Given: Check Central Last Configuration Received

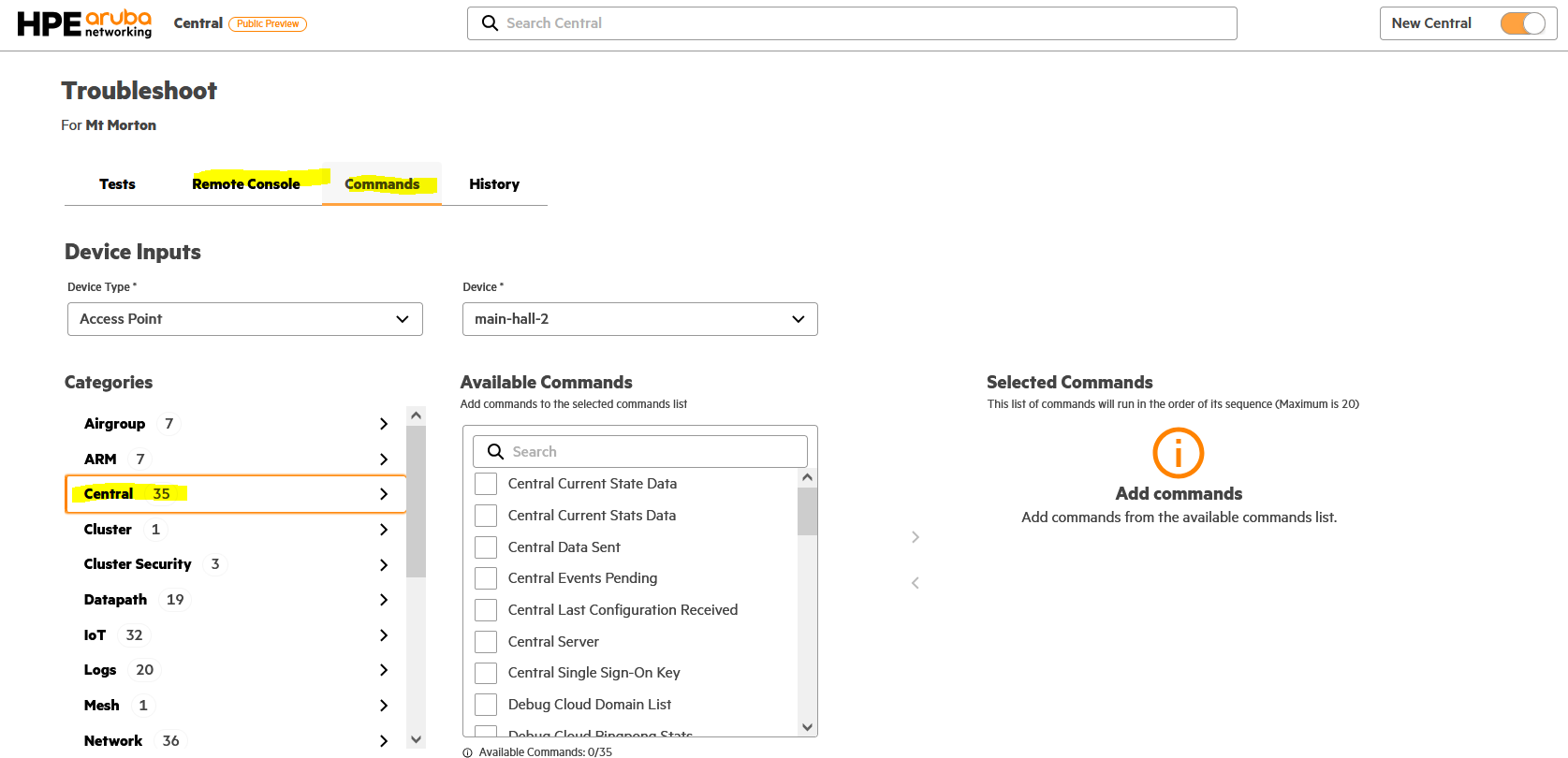Looking at the screenshot, I should (x=486, y=610).
